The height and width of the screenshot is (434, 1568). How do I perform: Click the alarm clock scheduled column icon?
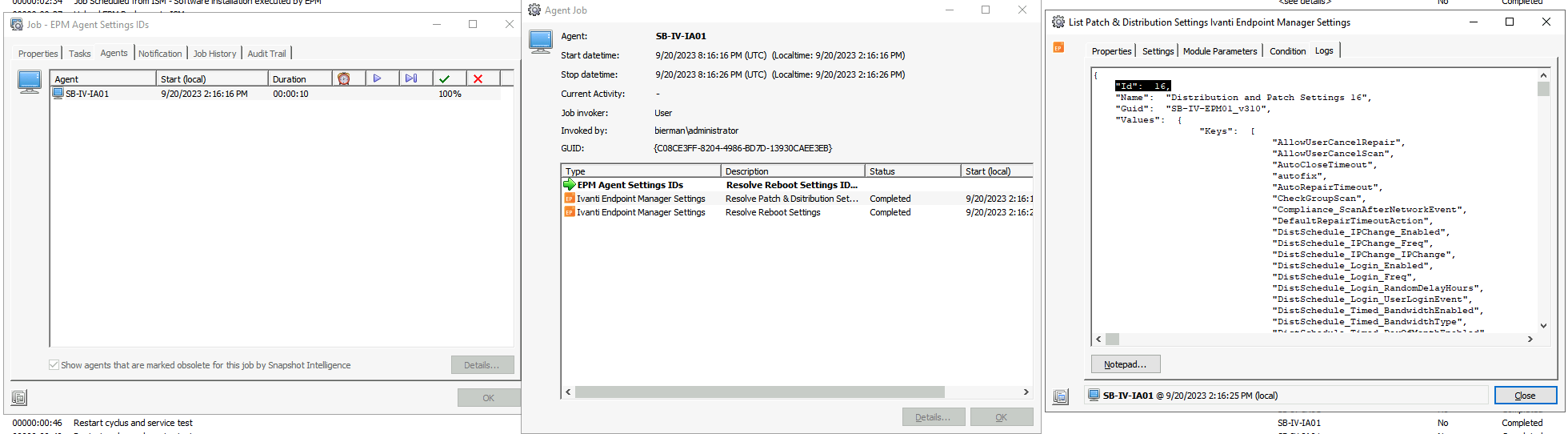[344, 78]
